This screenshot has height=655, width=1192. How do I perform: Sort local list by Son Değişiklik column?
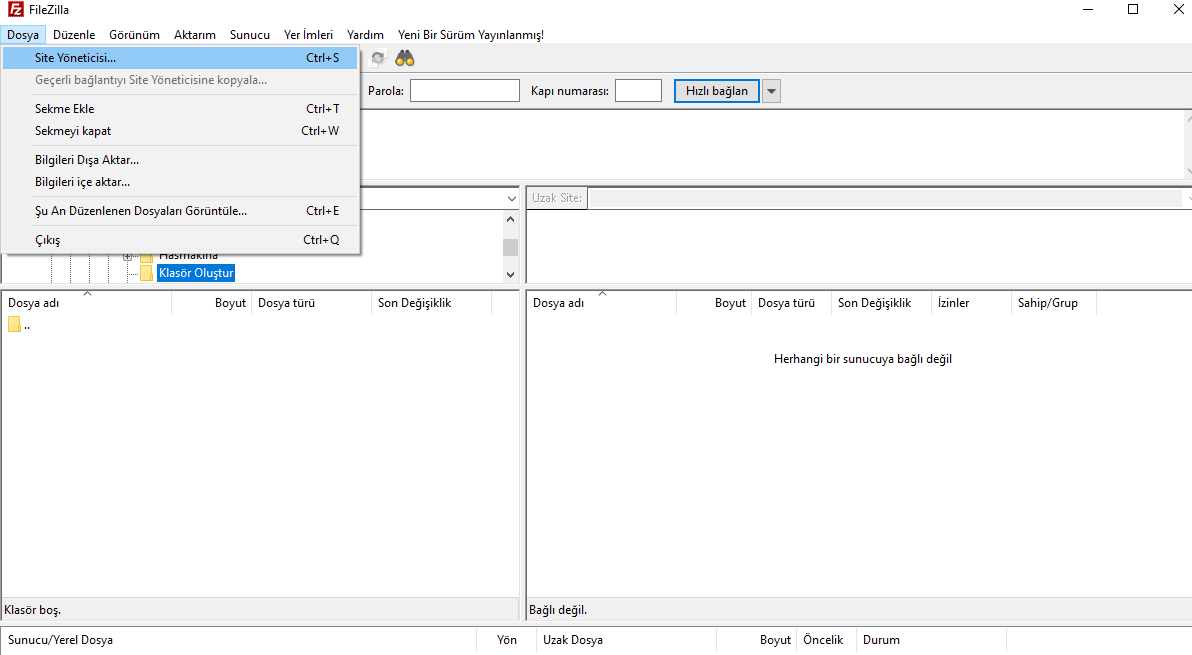[432, 302]
